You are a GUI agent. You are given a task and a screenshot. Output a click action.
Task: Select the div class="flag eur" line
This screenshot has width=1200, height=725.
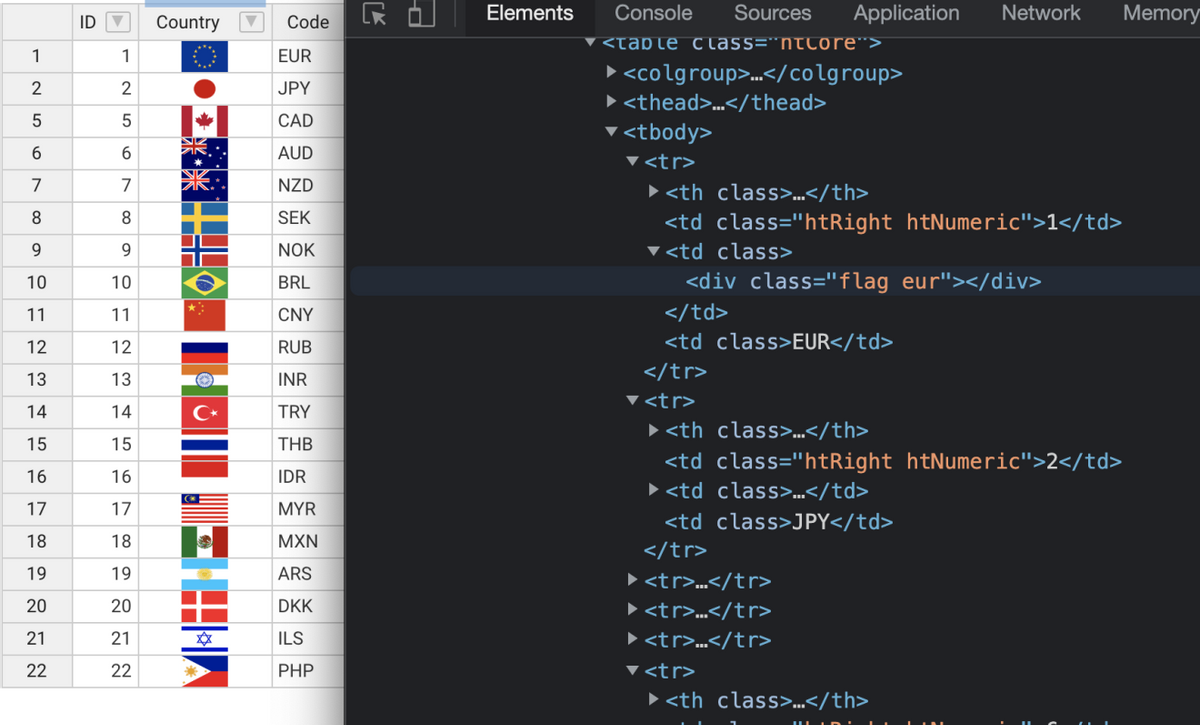tap(863, 281)
